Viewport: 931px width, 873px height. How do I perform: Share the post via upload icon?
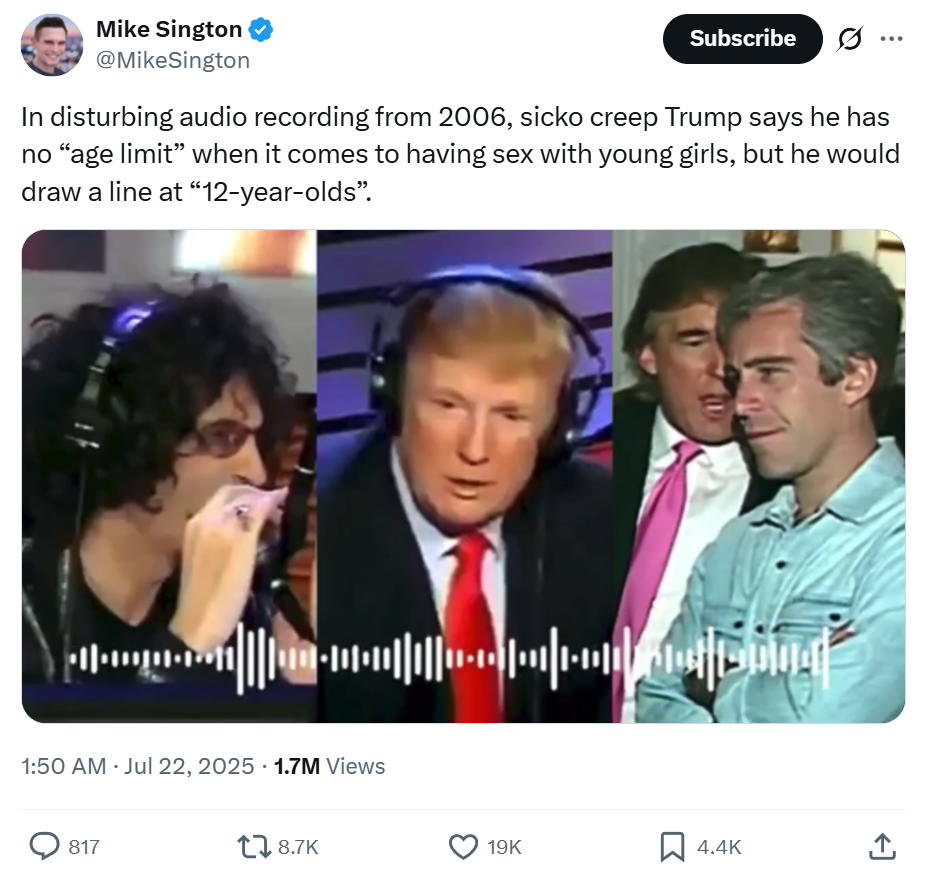coord(882,846)
